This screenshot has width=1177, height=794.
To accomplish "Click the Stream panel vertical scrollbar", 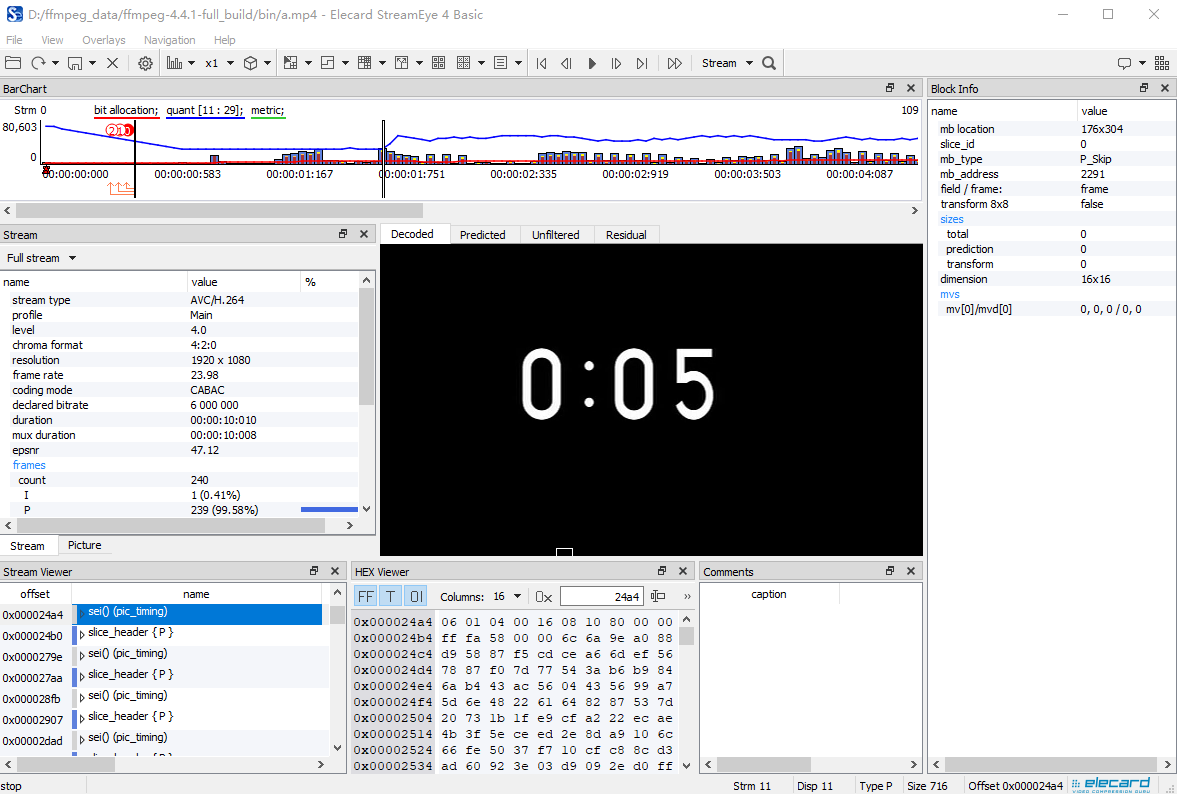I will 366,347.
